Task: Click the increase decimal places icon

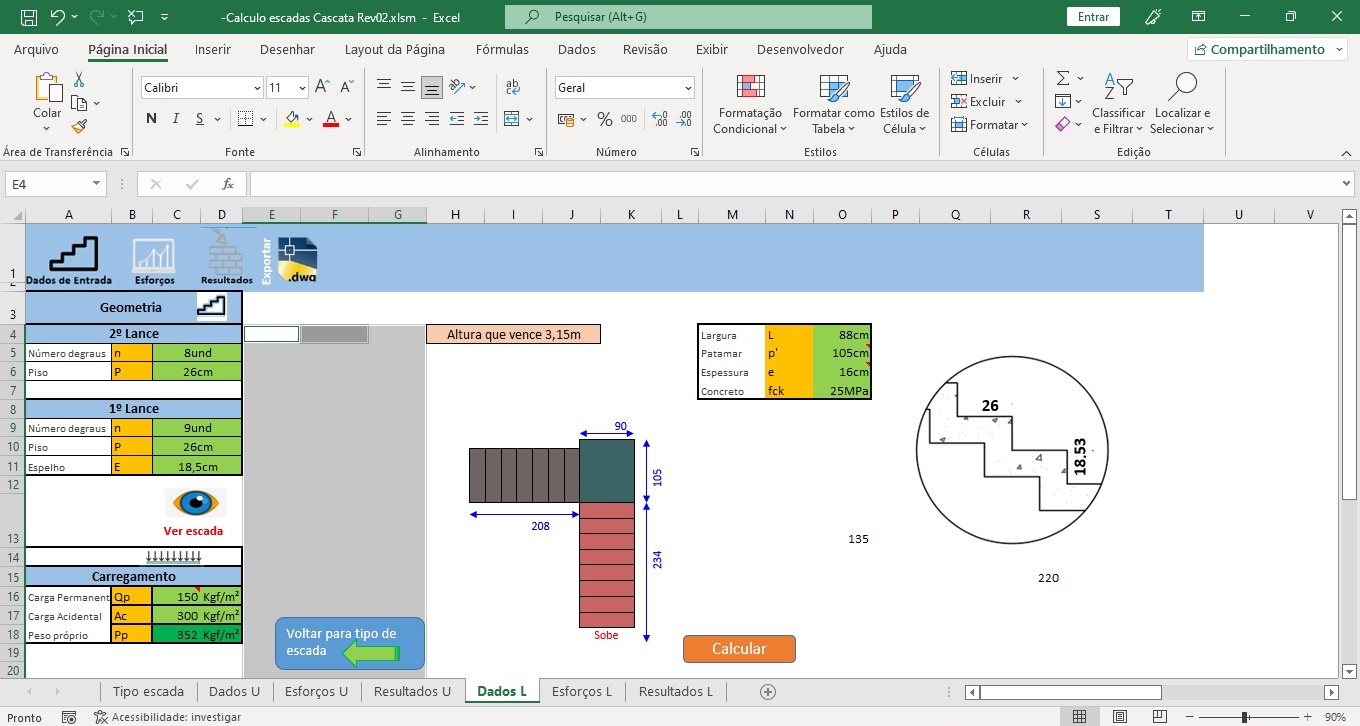Action: tap(660, 119)
